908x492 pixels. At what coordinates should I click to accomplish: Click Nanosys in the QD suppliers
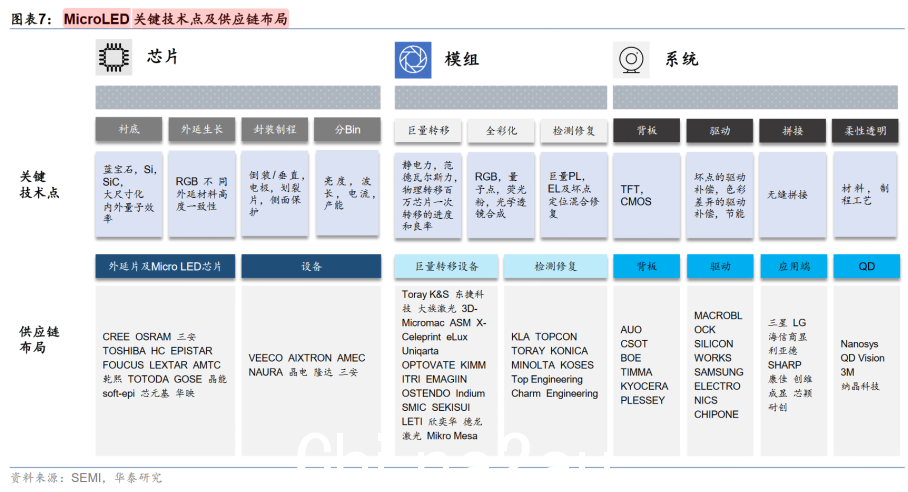pos(859,344)
